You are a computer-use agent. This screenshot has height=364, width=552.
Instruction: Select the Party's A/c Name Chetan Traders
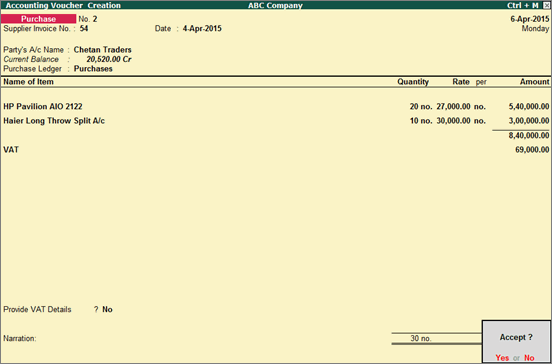(102, 50)
